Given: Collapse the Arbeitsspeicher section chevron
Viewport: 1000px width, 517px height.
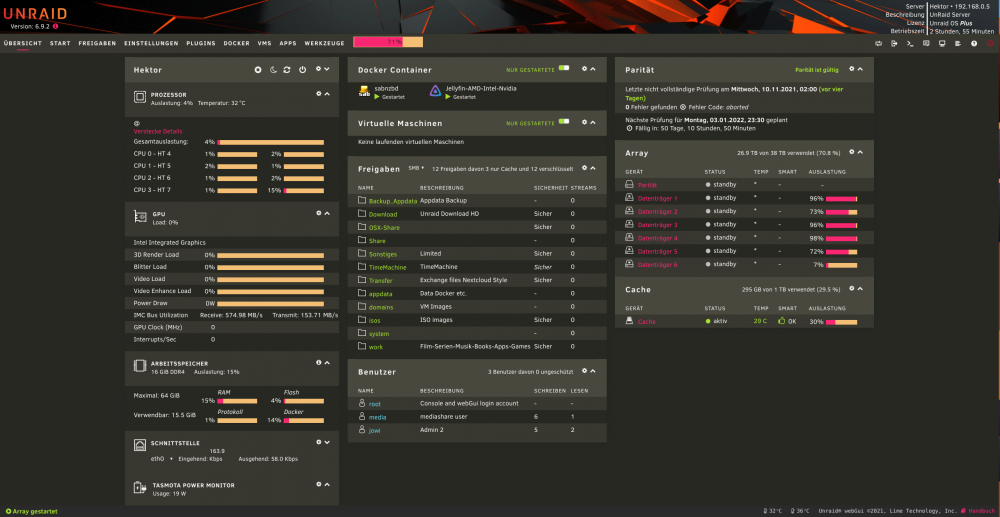Looking at the screenshot, I should point(327,362).
